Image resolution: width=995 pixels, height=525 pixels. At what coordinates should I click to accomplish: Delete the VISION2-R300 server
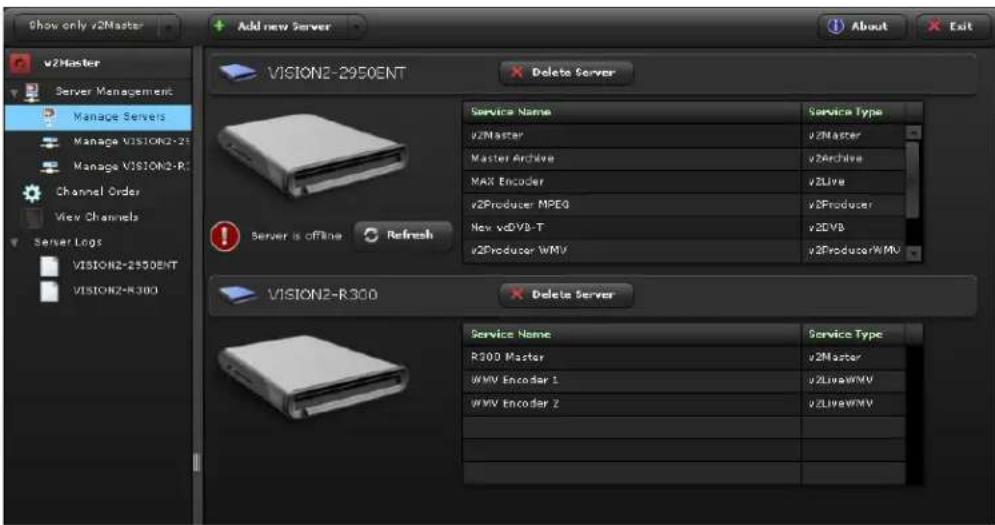pyautogui.click(x=566, y=295)
